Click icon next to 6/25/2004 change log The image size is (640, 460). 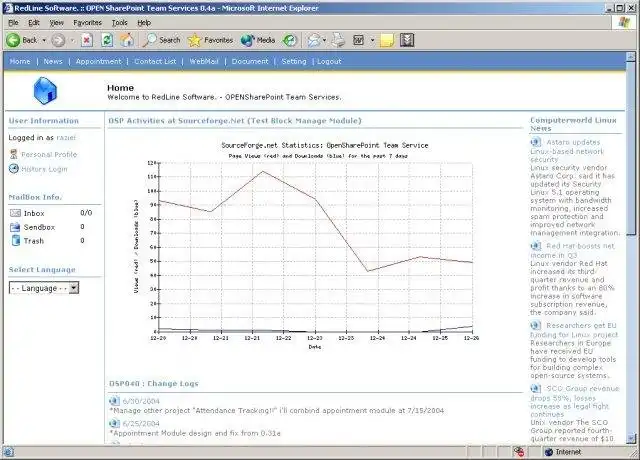[114, 423]
